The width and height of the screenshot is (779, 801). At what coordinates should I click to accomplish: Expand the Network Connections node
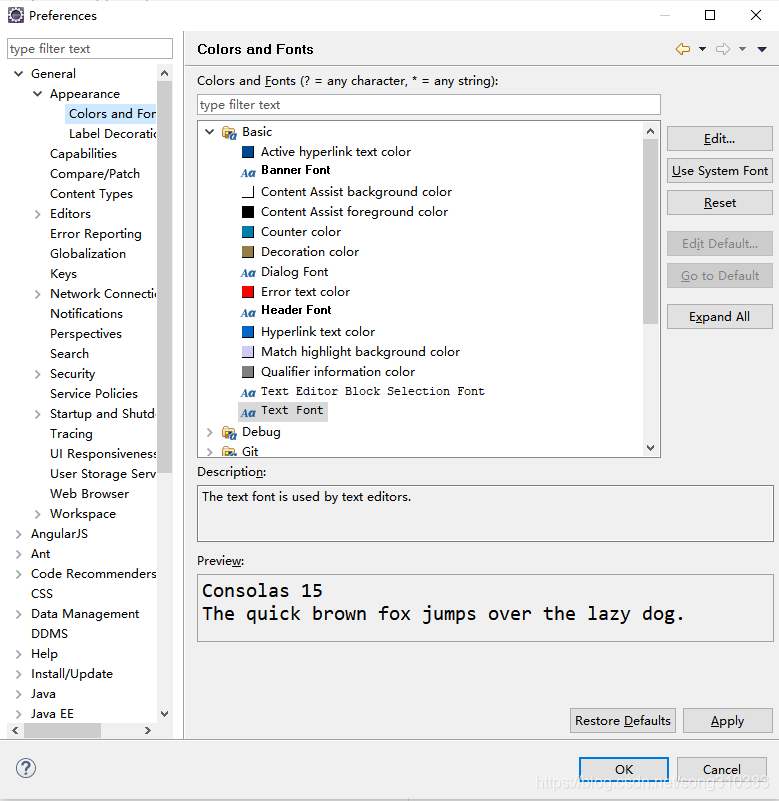coord(37,294)
